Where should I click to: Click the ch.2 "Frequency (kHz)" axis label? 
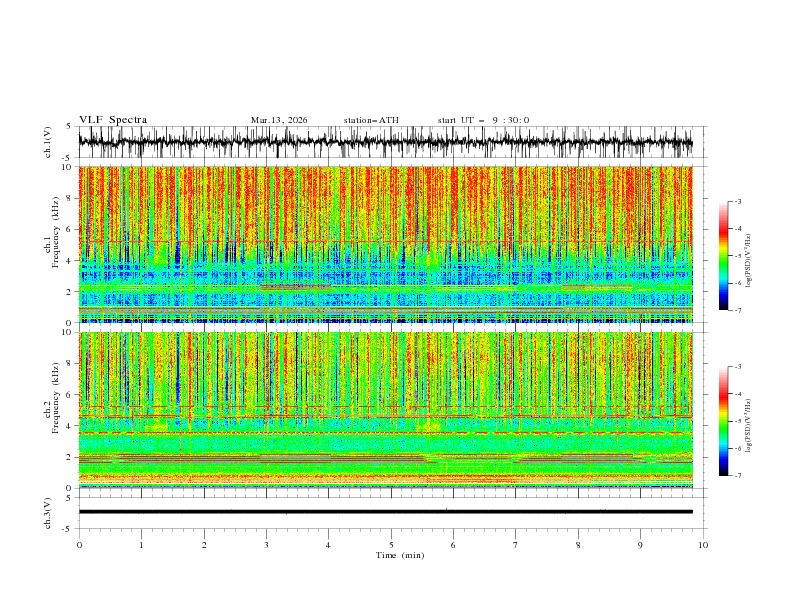56,398
